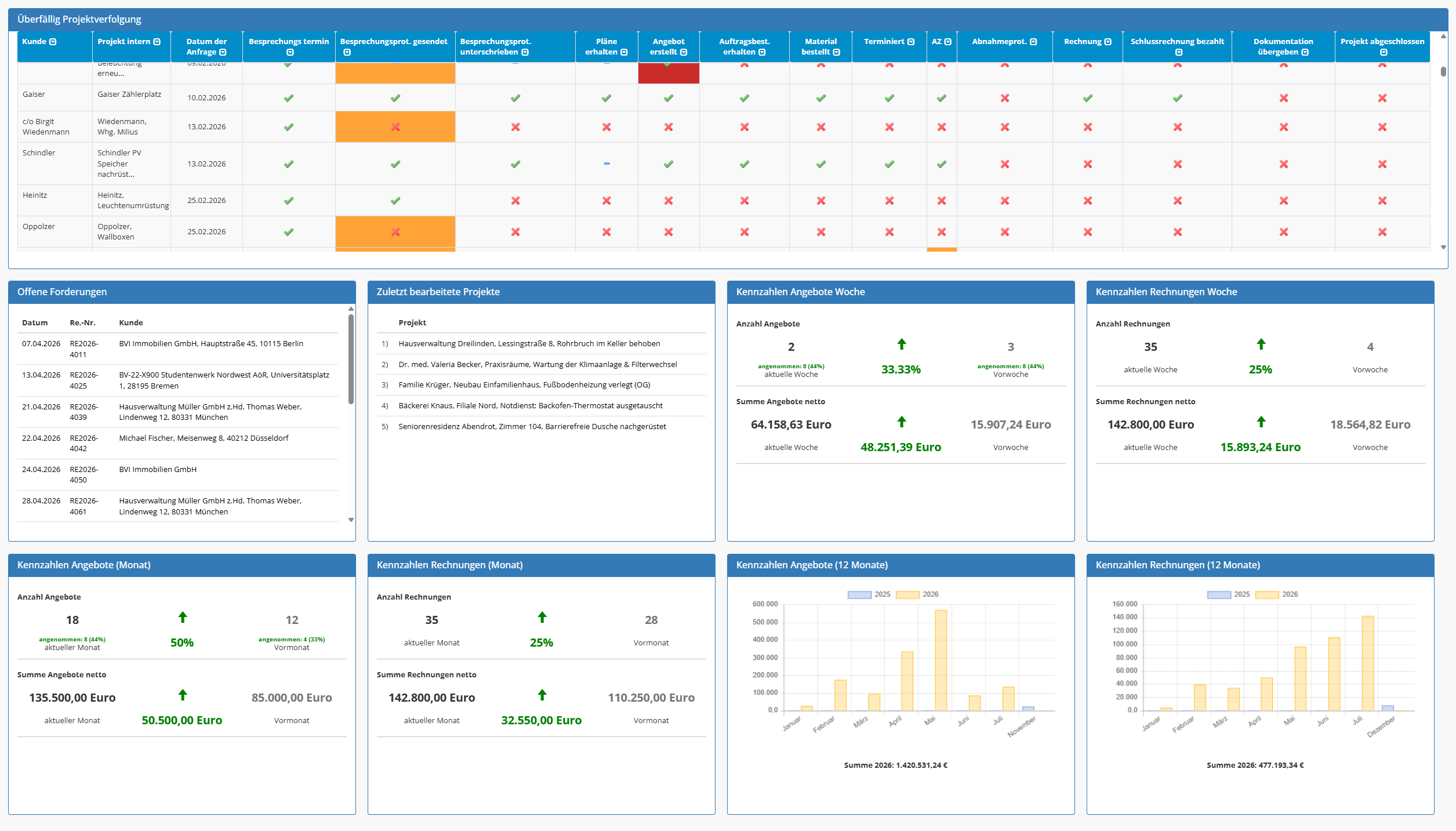Click blue dash in Schindler's Pläne erhalten cell
The image size is (1456, 831).
[x=607, y=164]
